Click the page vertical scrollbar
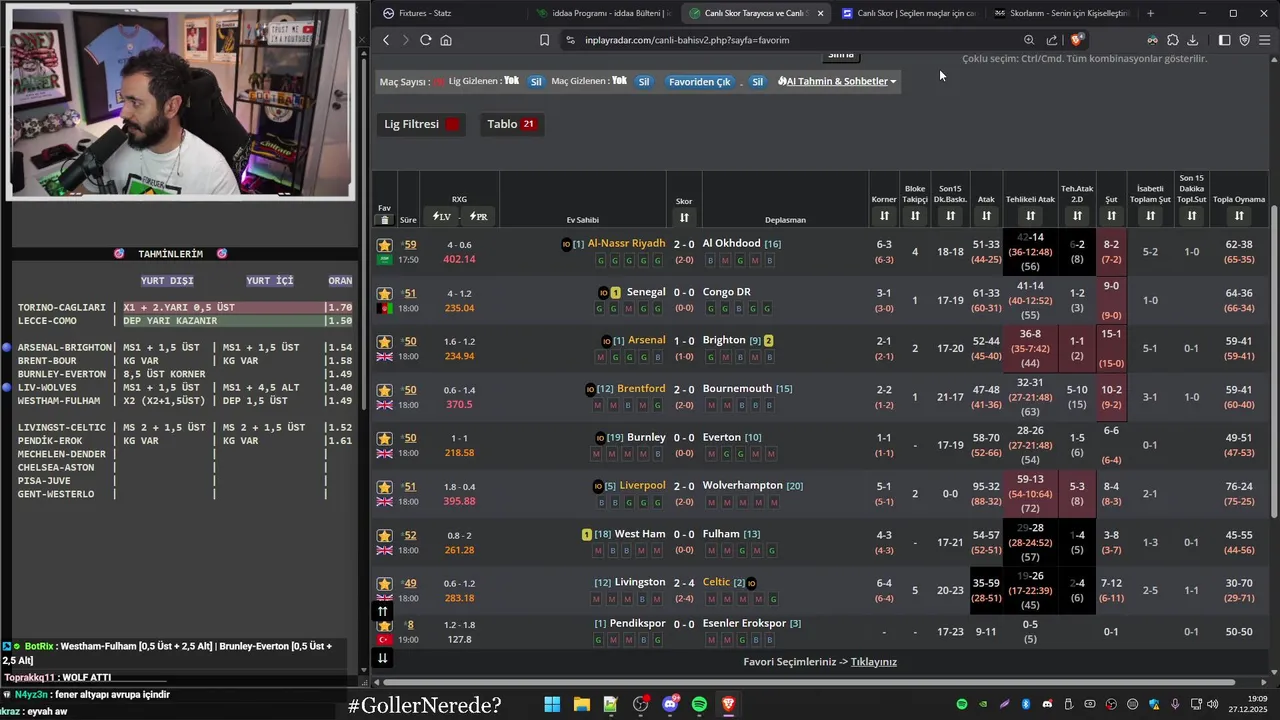This screenshot has height=720, width=1280. tap(1274, 360)
